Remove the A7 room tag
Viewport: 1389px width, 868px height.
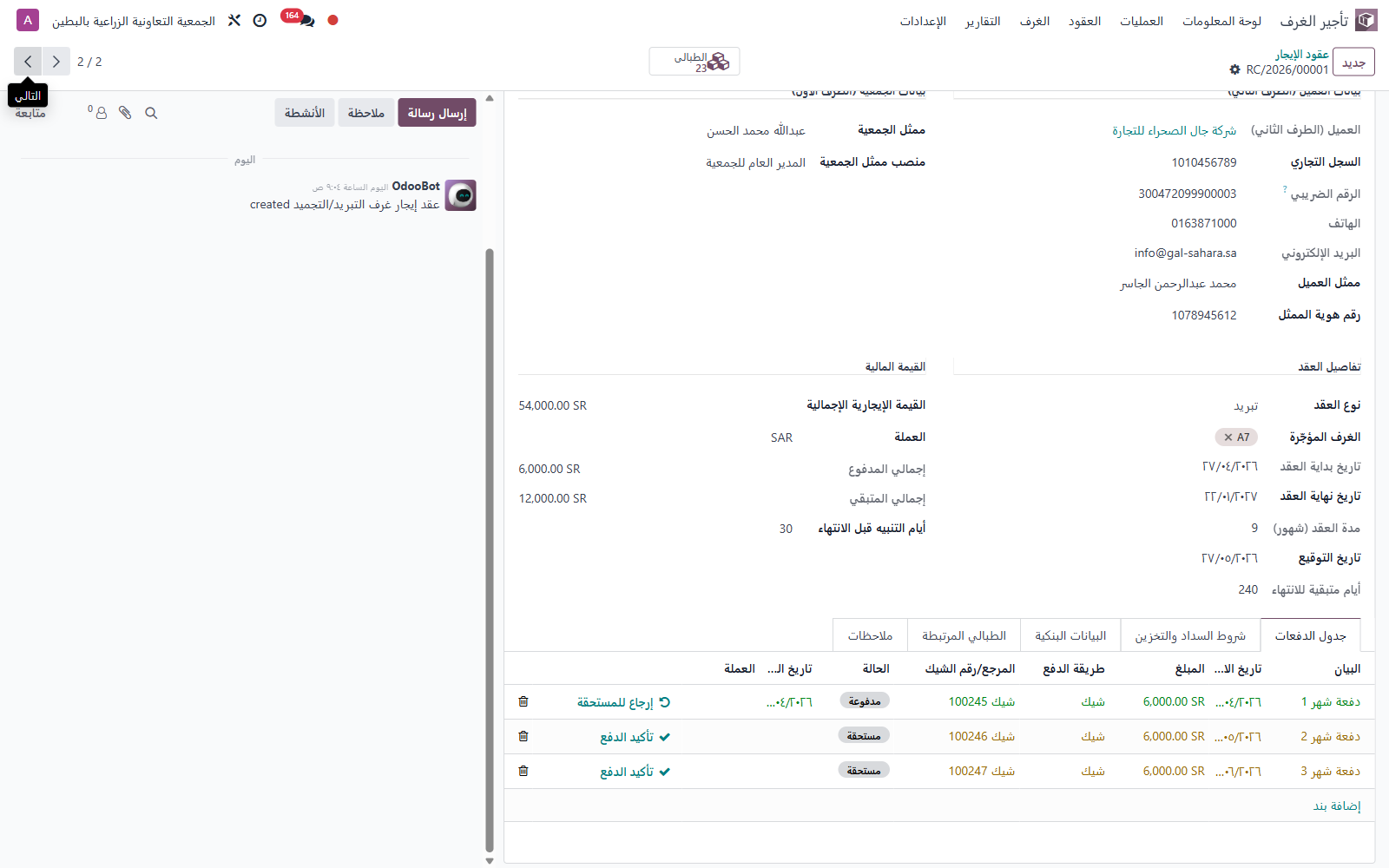click(1228, 437)
